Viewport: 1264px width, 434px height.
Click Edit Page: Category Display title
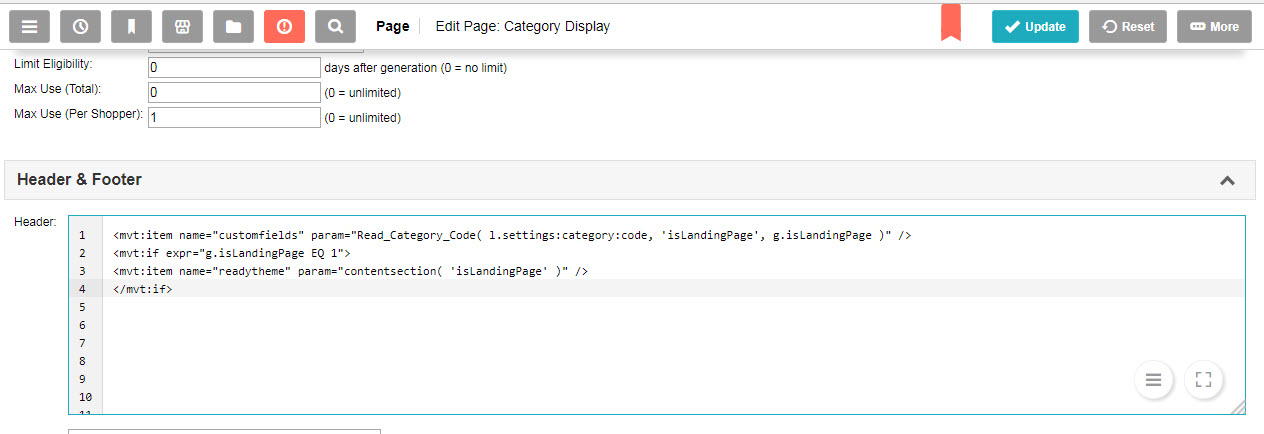click(522, 27)
